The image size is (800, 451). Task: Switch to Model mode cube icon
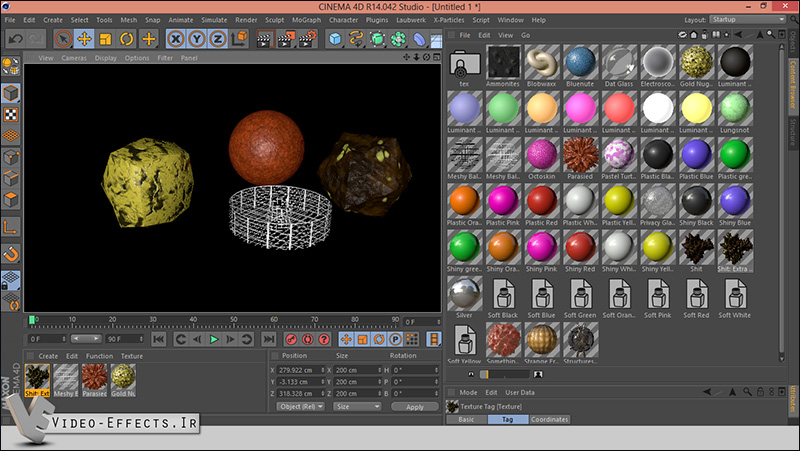click(x=11, y=93)
